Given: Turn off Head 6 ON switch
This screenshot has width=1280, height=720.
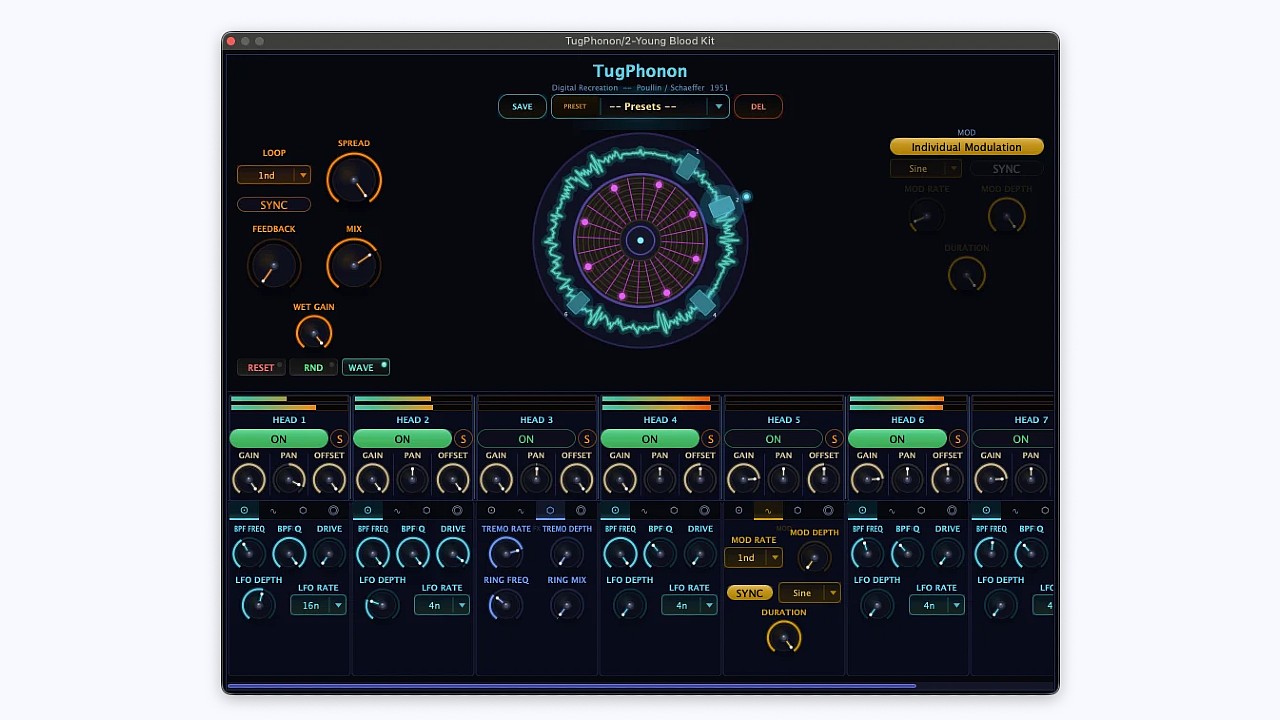Looking at the screenshot, I should 897,439.
